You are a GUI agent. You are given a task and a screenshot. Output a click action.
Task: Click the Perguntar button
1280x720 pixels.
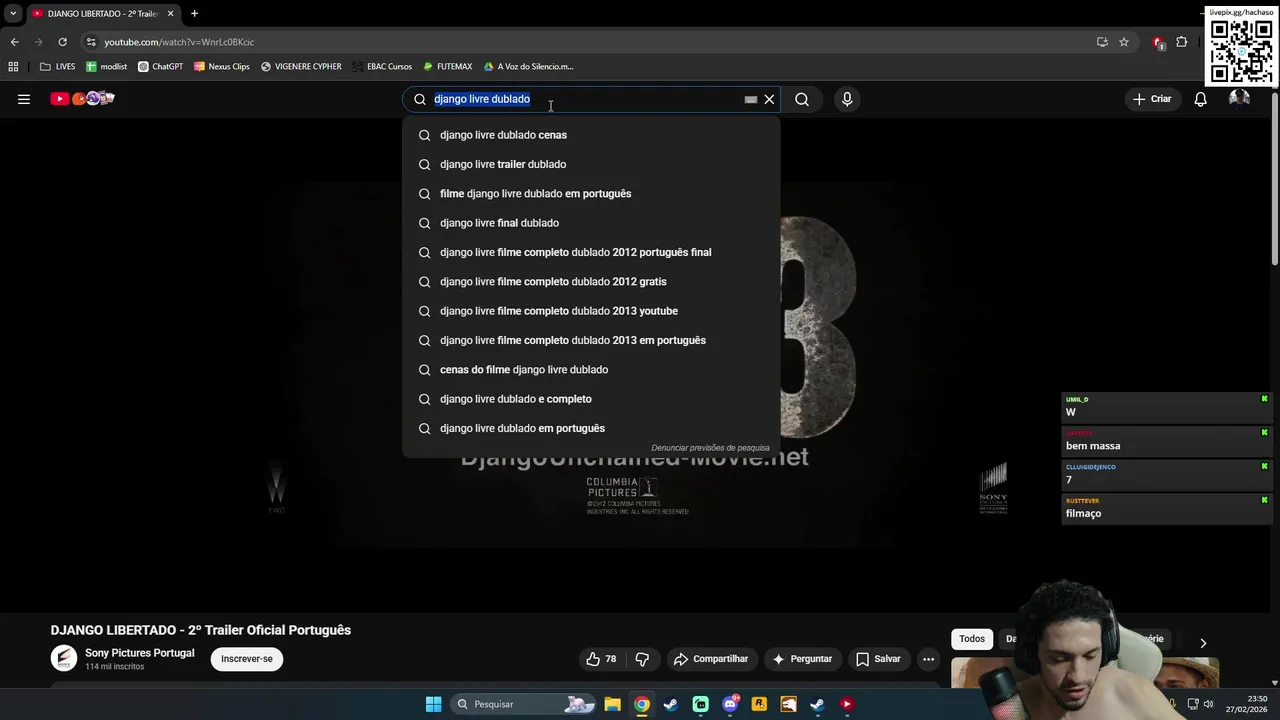tap(801, 659)
